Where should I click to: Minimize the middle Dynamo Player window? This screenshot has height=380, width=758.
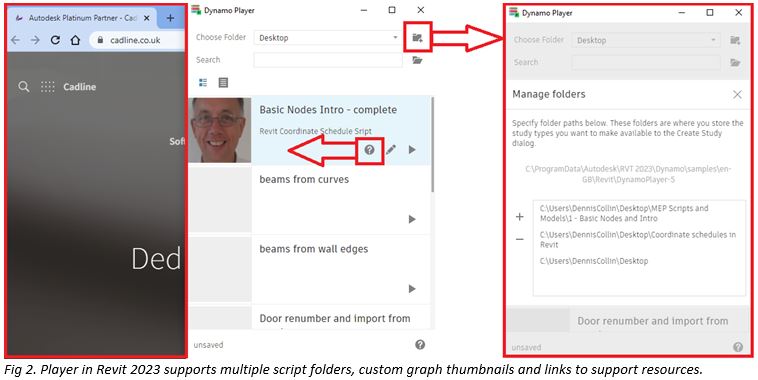coord(364,10)
